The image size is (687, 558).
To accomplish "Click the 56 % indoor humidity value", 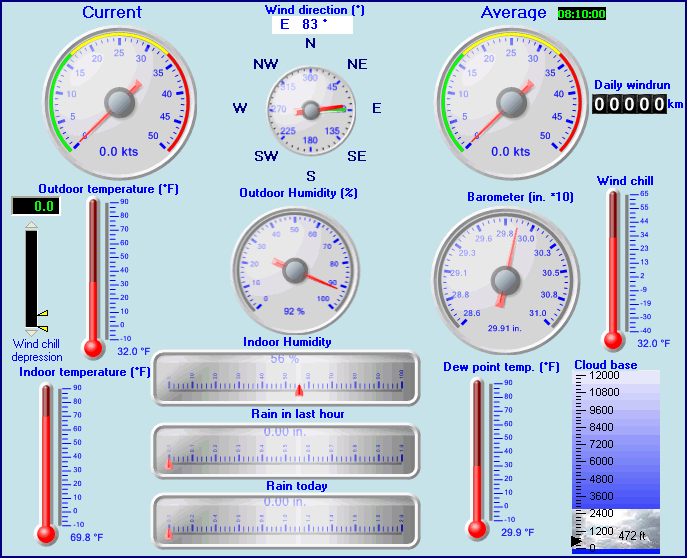I will pyautogui.click(x=284, y=359).
